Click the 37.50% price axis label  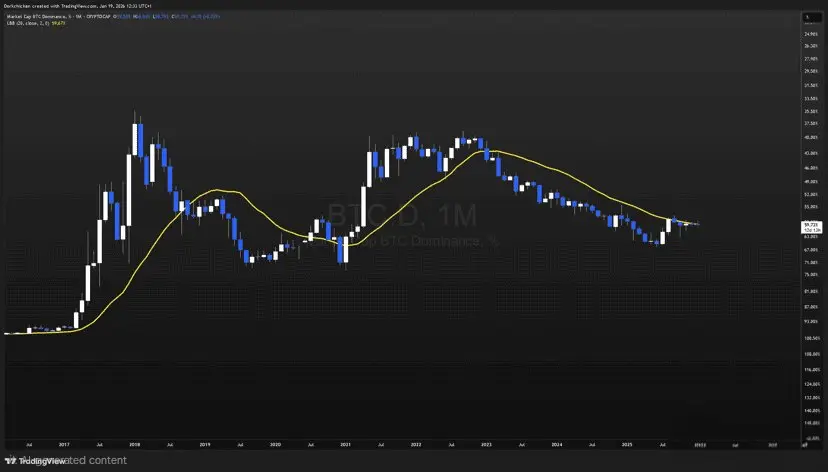click(811, 124)
